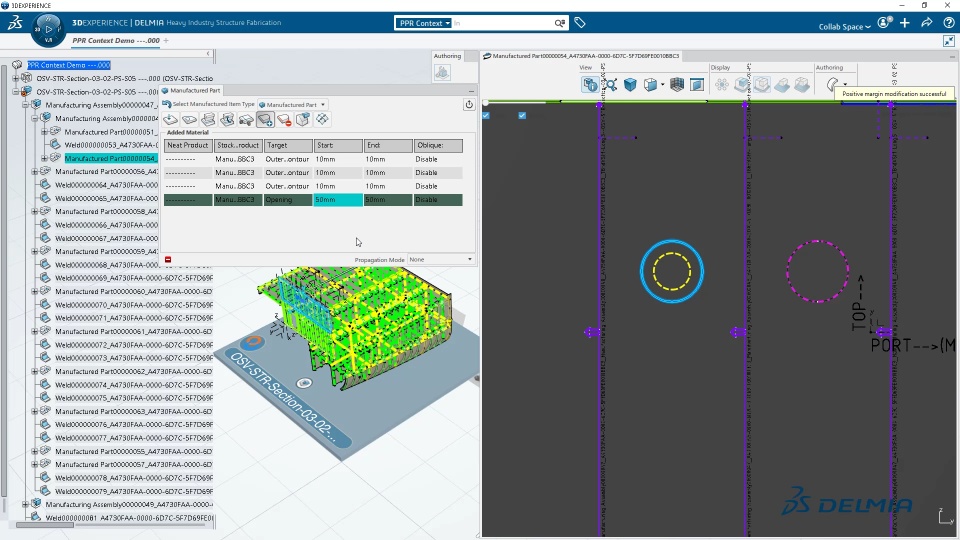This screenshot has height=540, width=960.
Task: Click the highlighted third Display cube icon
Action: pos(762,84)
